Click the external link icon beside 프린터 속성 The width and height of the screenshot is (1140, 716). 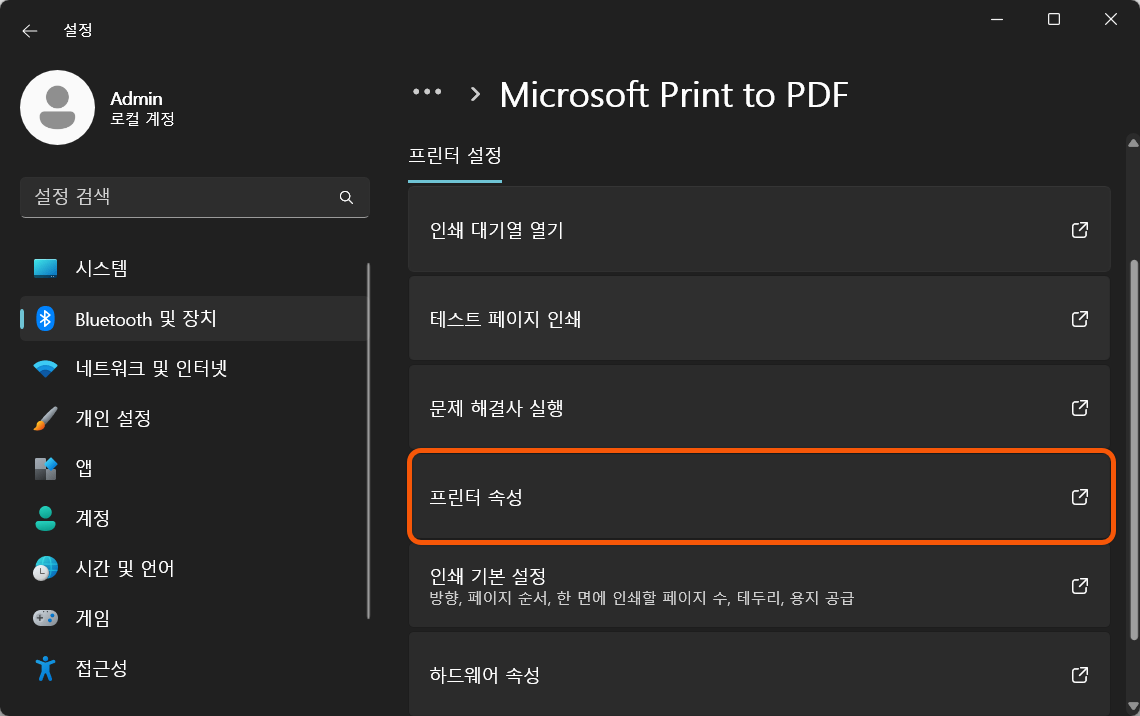tap(1079, 497)
